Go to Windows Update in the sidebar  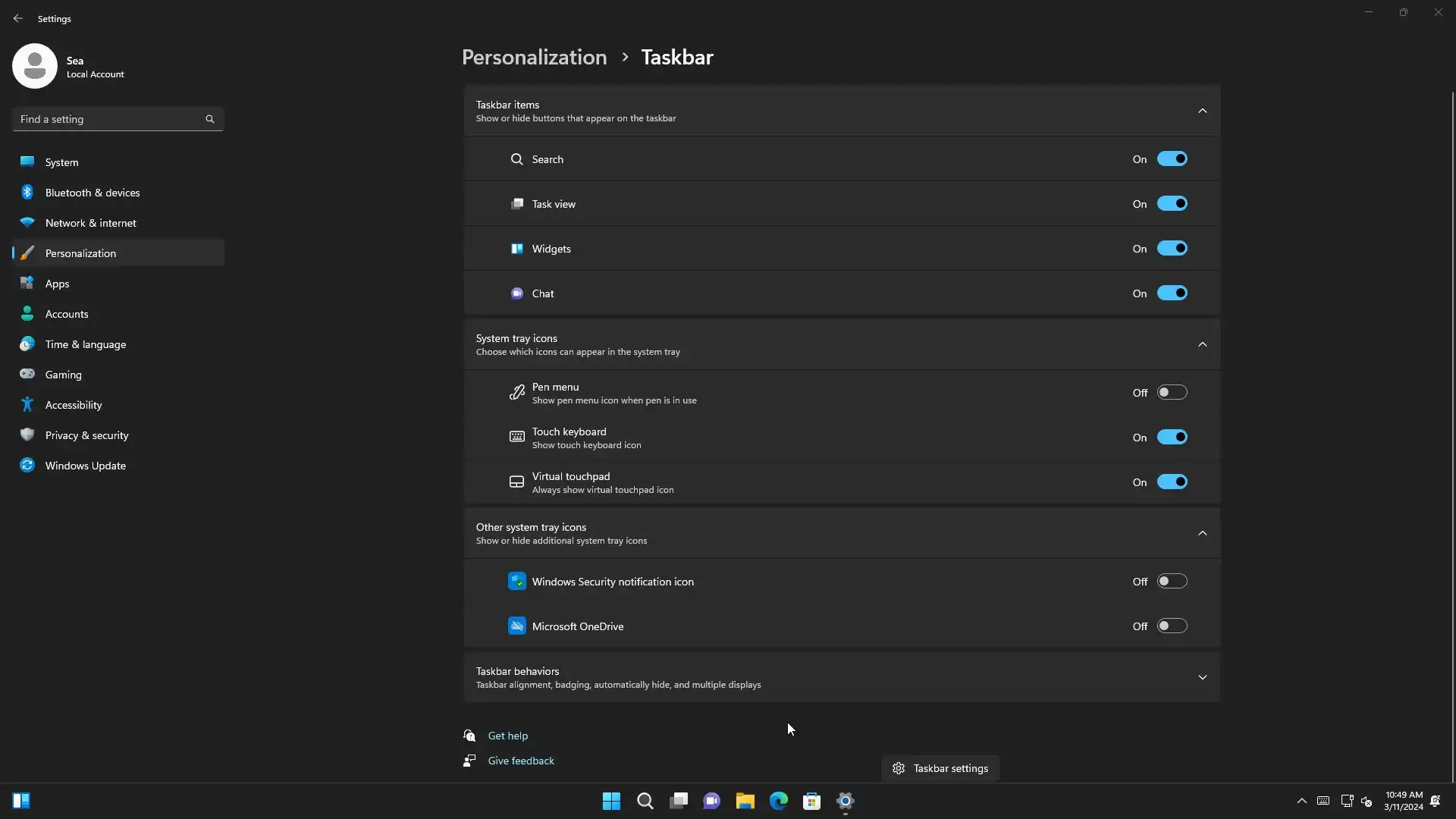(85, 466)
